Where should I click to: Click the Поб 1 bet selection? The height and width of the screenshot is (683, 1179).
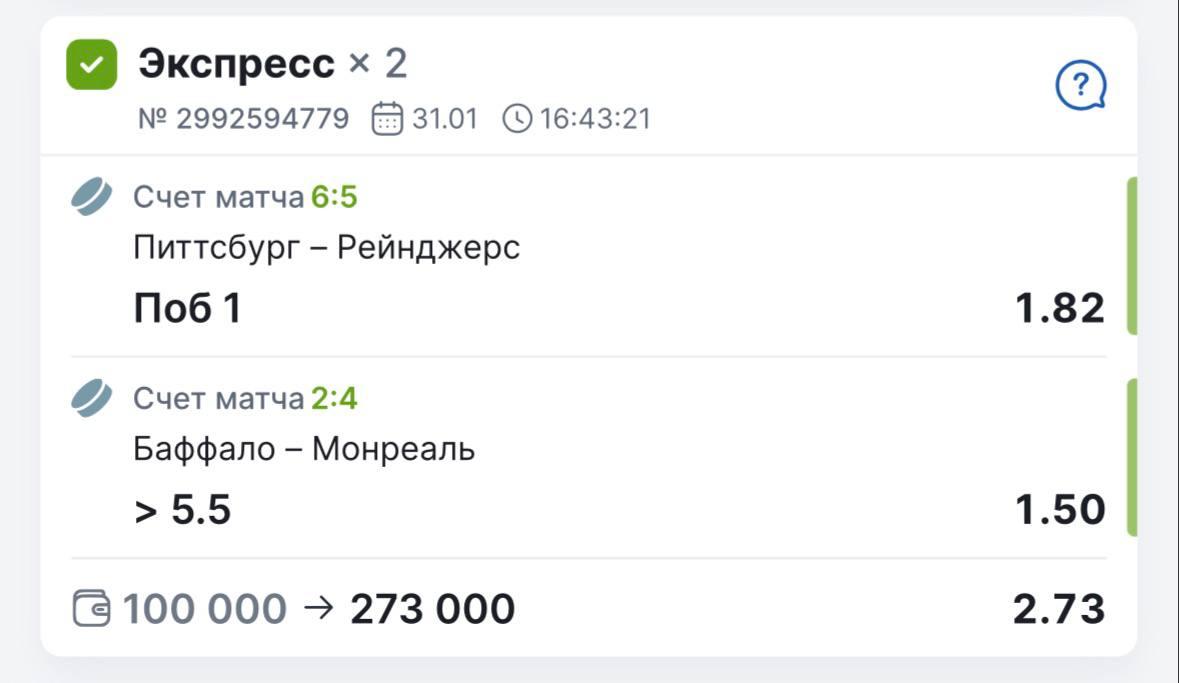(187, 309)
